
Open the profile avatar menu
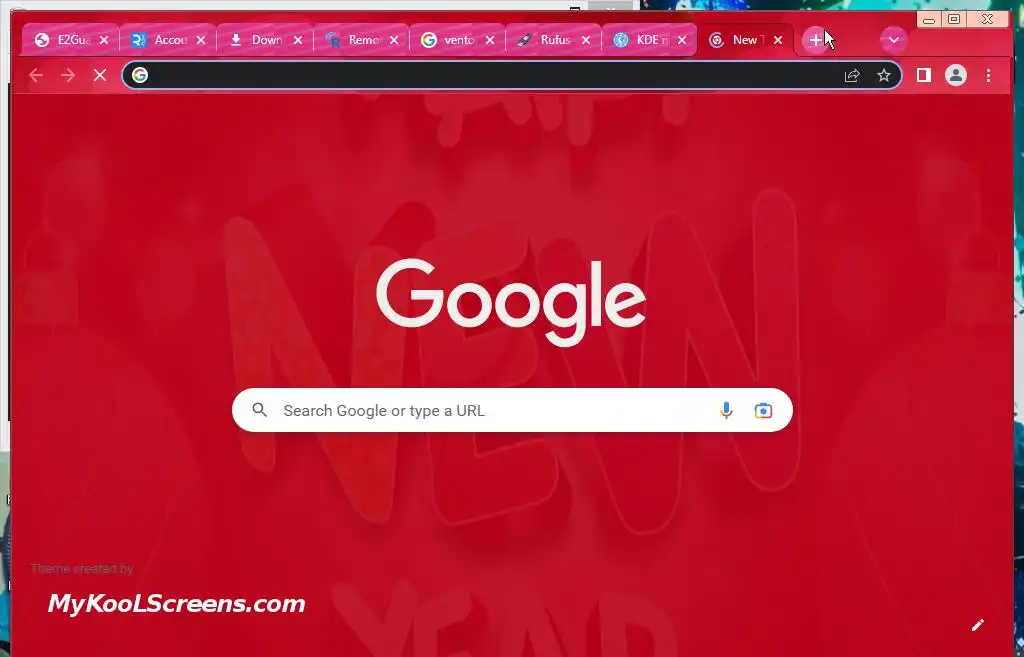click(x=955, y=76)
